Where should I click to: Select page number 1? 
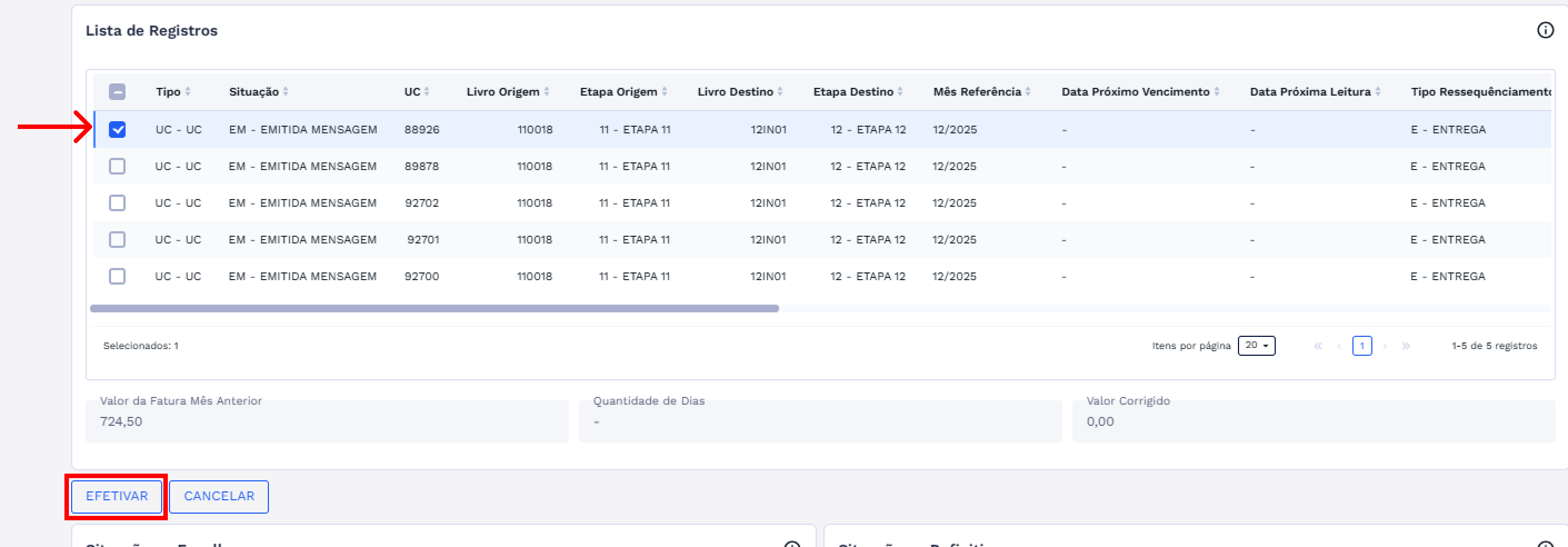coord(1362,346)
